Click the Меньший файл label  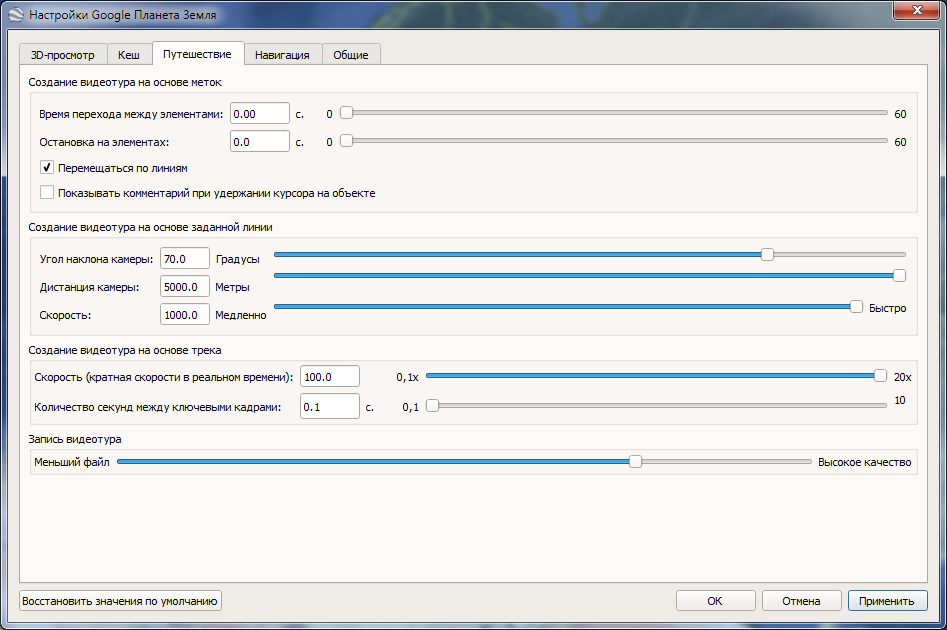(72, 462)
